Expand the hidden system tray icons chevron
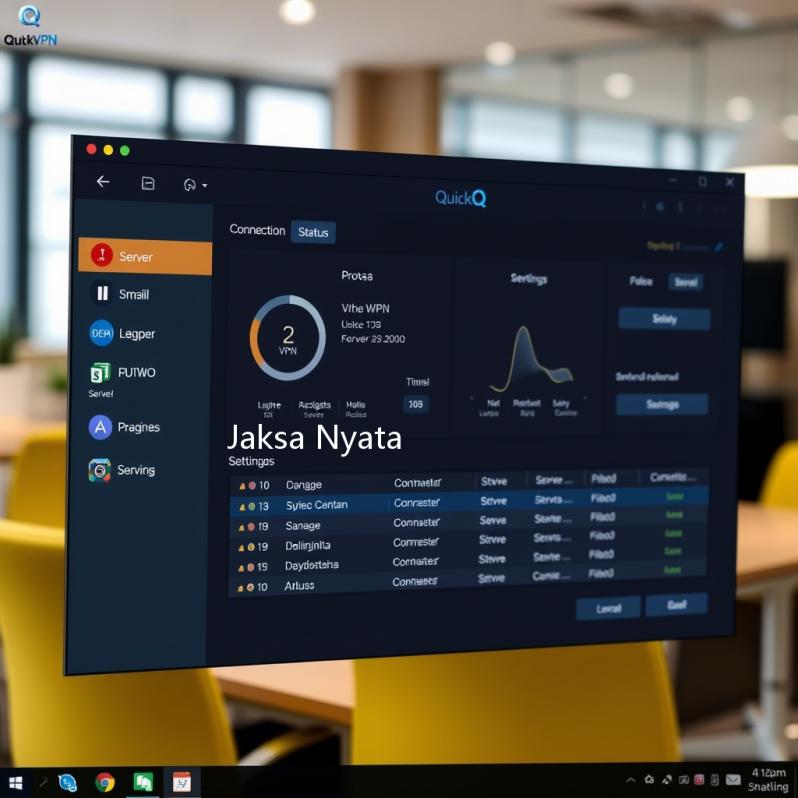Viewport: 798px width, 798px height. tap(631, 780)
